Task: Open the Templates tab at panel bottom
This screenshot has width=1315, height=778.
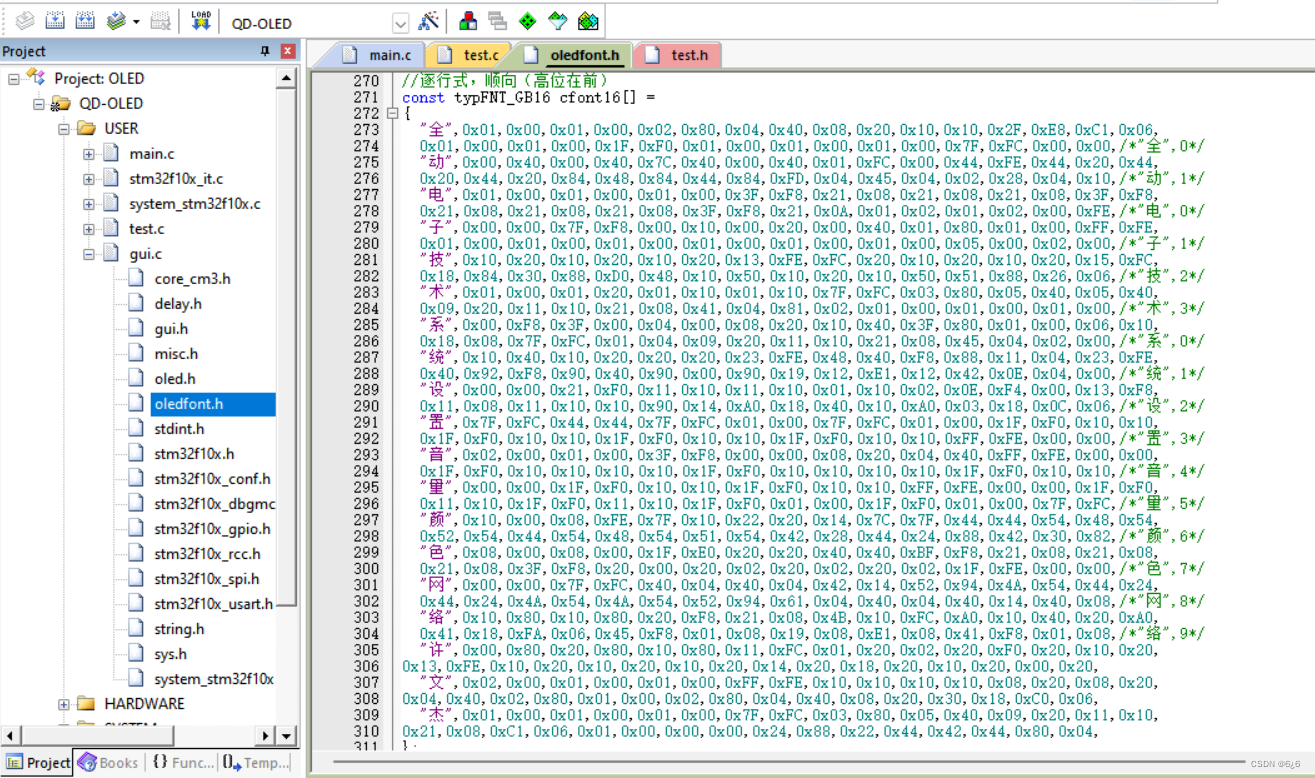Action: (x=256, y=763)
